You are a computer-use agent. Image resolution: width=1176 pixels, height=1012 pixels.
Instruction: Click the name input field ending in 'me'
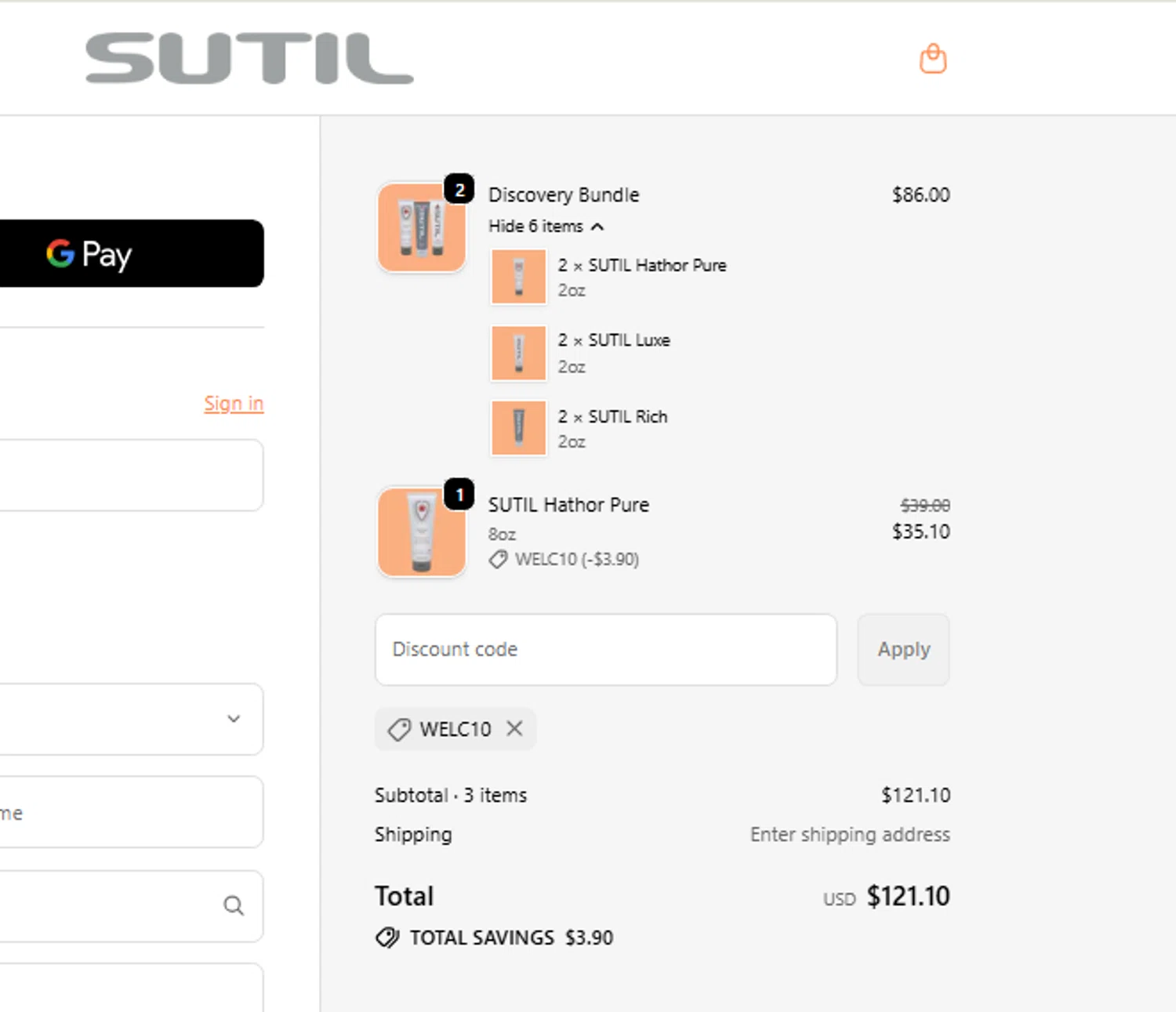click(x=132, y=812)
